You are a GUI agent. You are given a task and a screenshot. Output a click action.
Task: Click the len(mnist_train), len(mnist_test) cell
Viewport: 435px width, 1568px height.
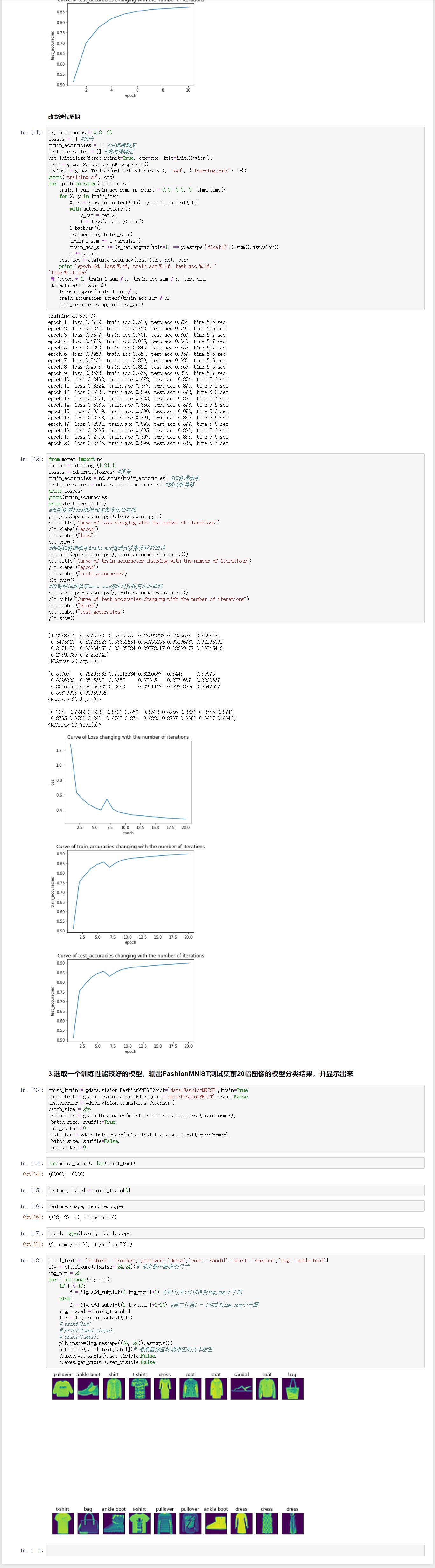(235, 1163)
